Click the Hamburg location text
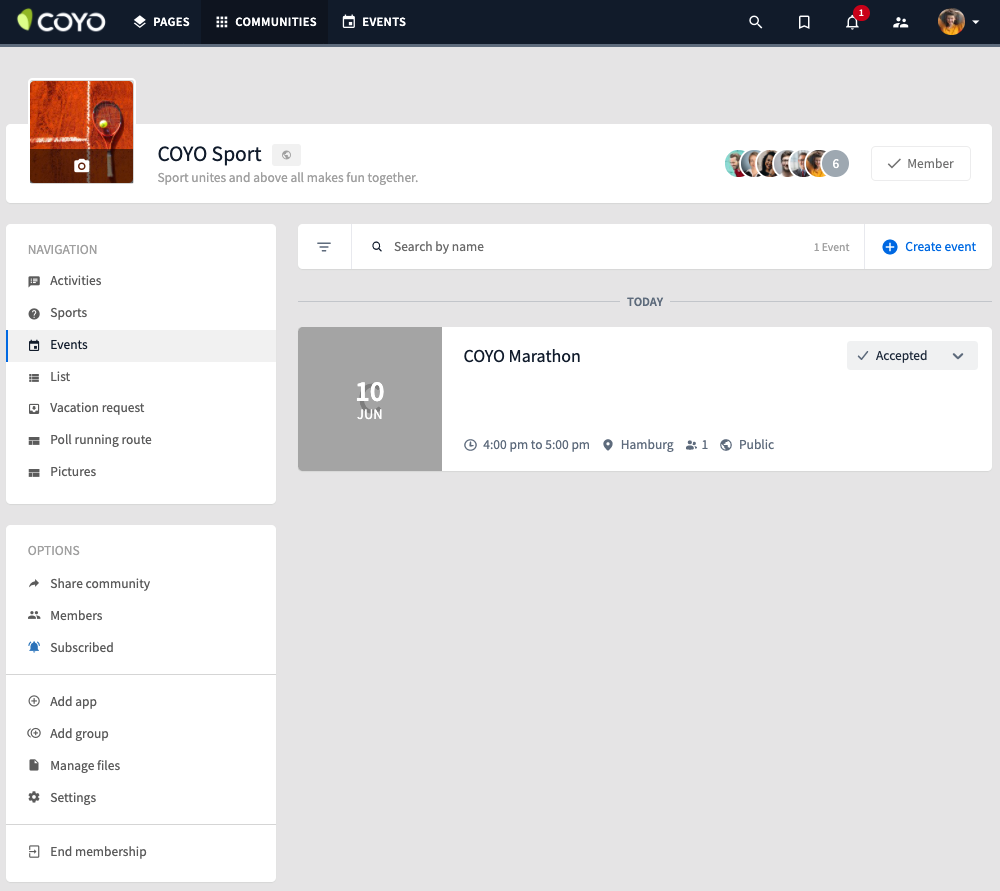 pyautogui.click(x=647, y=445)
